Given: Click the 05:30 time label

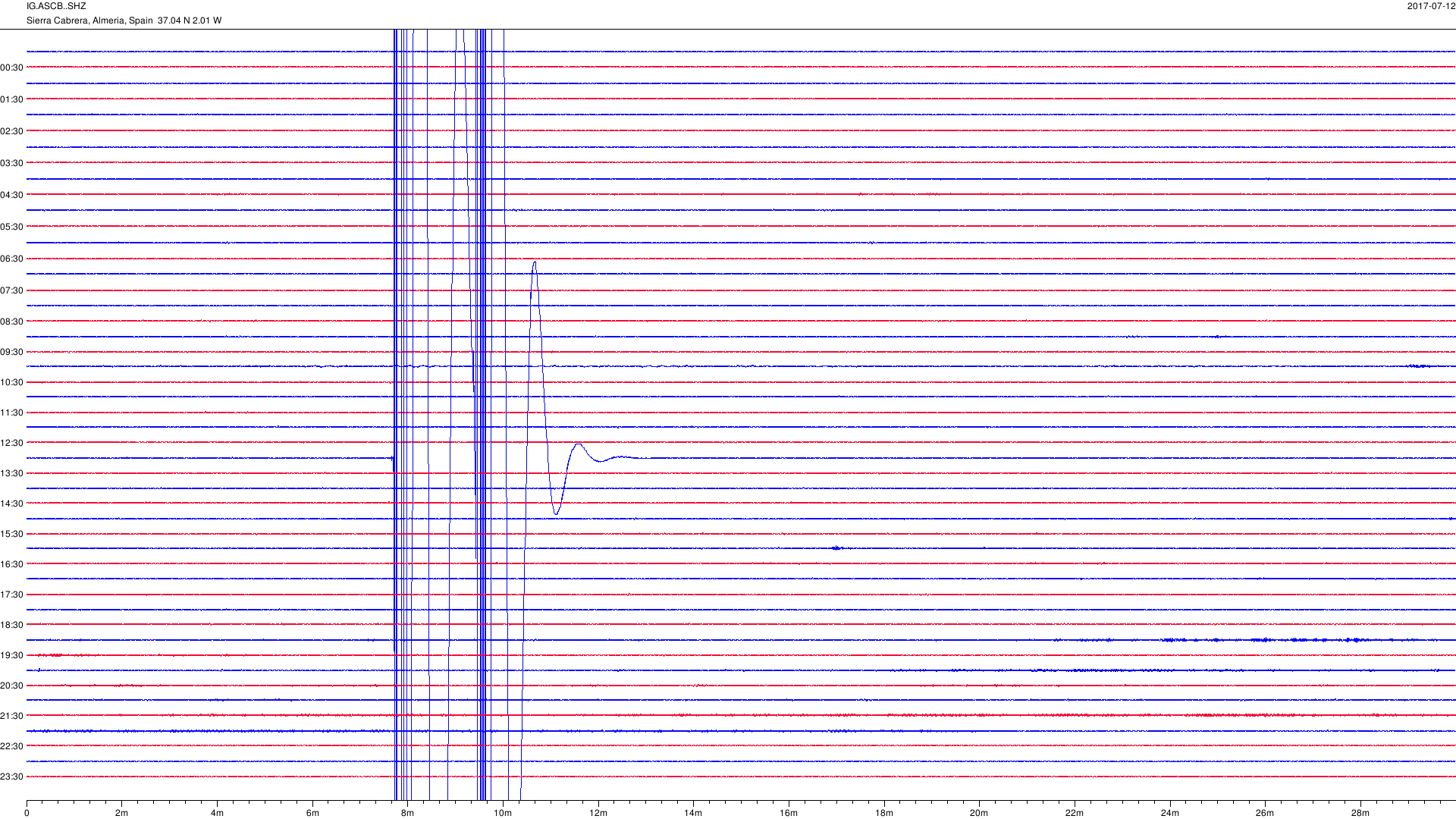Looking at the screenshot, I should pos(11,227).
